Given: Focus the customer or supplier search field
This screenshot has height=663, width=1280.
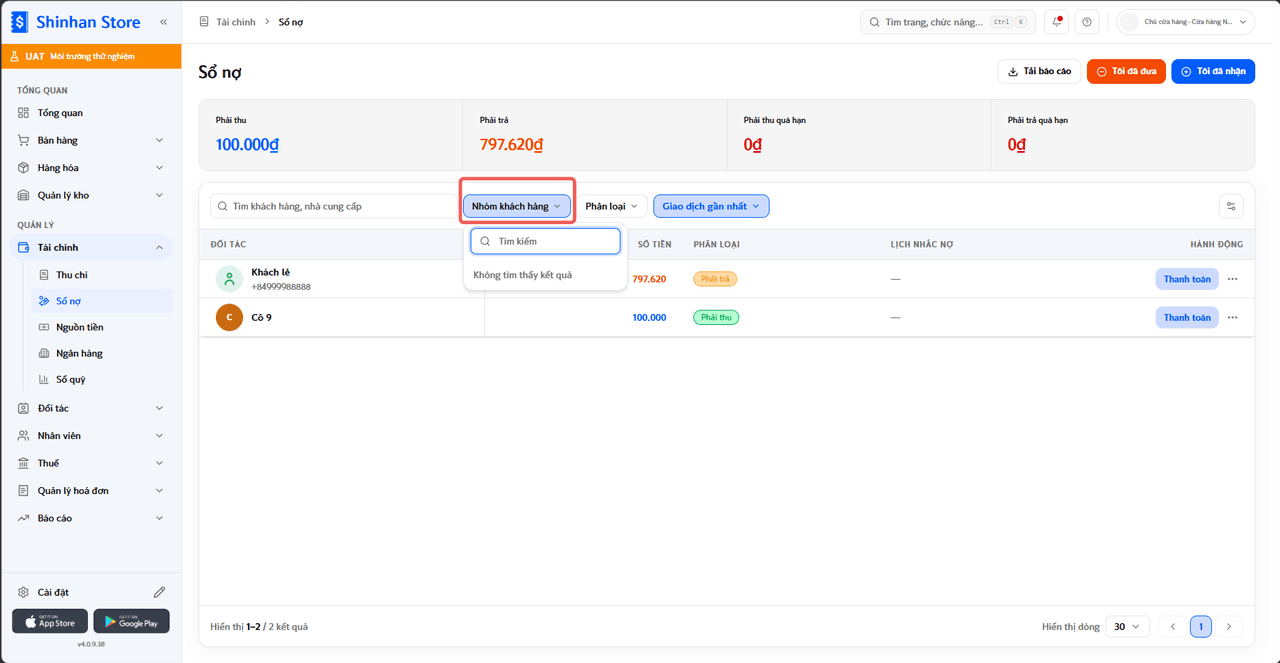Looking at the screenshot, I should [334, 206].
